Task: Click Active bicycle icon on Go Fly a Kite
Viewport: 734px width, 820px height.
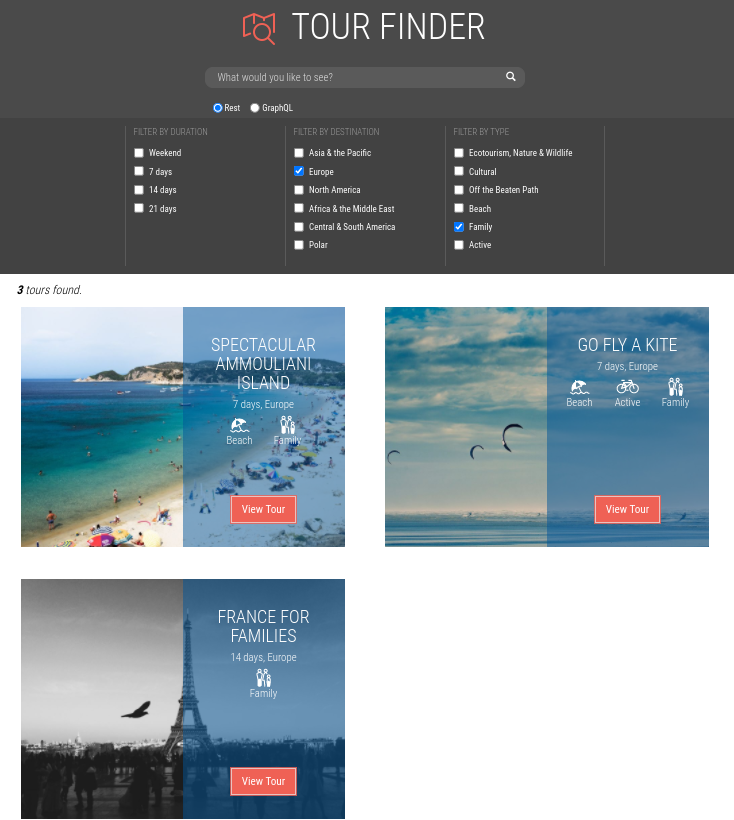Action: click(x=627, y=387)
